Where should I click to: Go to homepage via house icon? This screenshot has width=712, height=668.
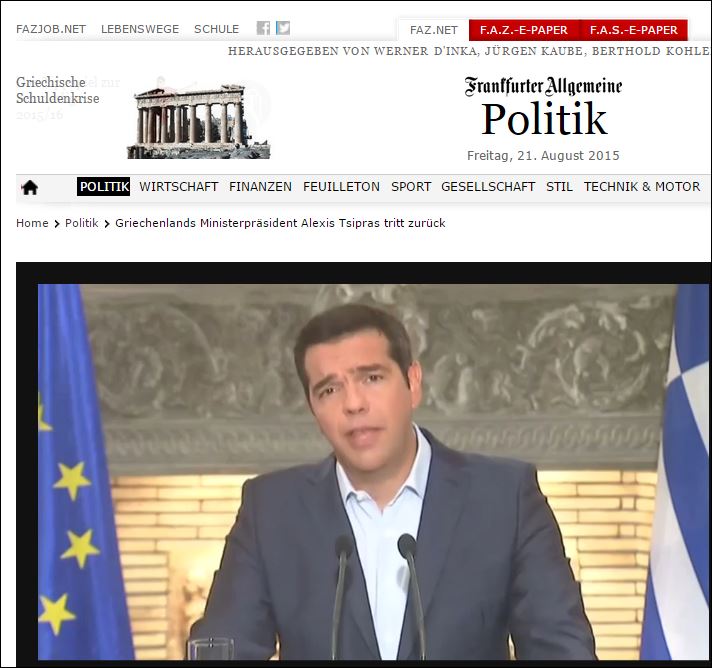30,187
